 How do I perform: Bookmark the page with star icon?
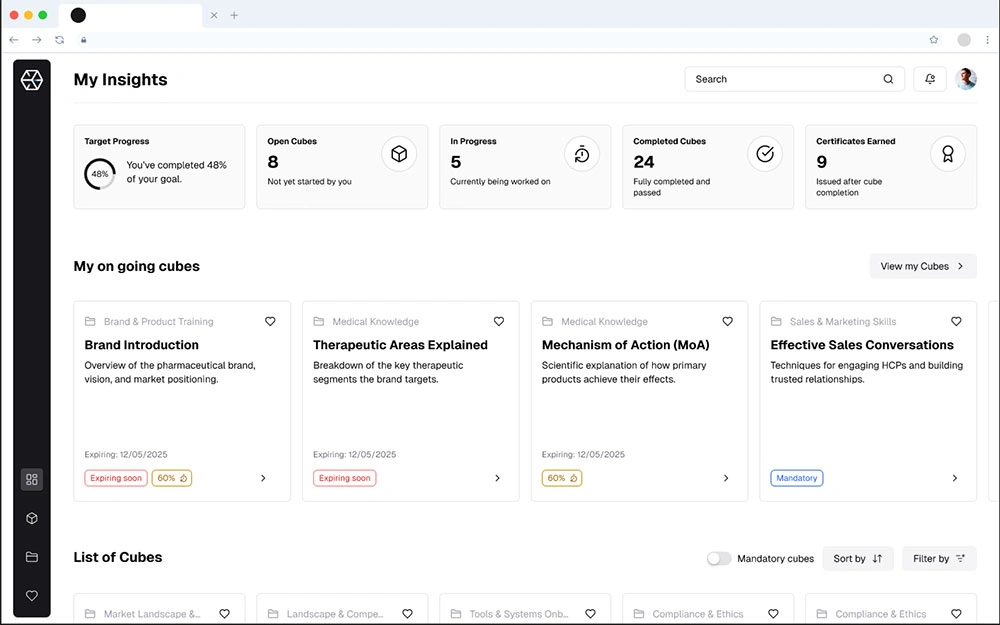(x=934, y=40)
